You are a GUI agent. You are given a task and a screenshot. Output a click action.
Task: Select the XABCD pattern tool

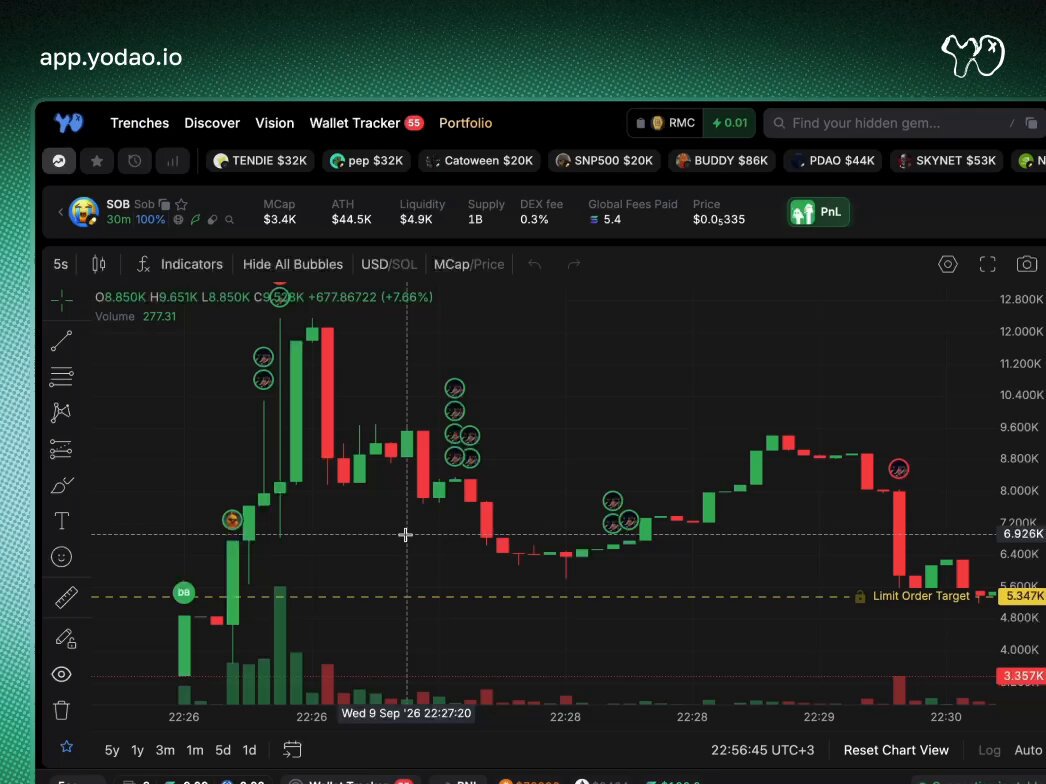click(x=61, y=412)
